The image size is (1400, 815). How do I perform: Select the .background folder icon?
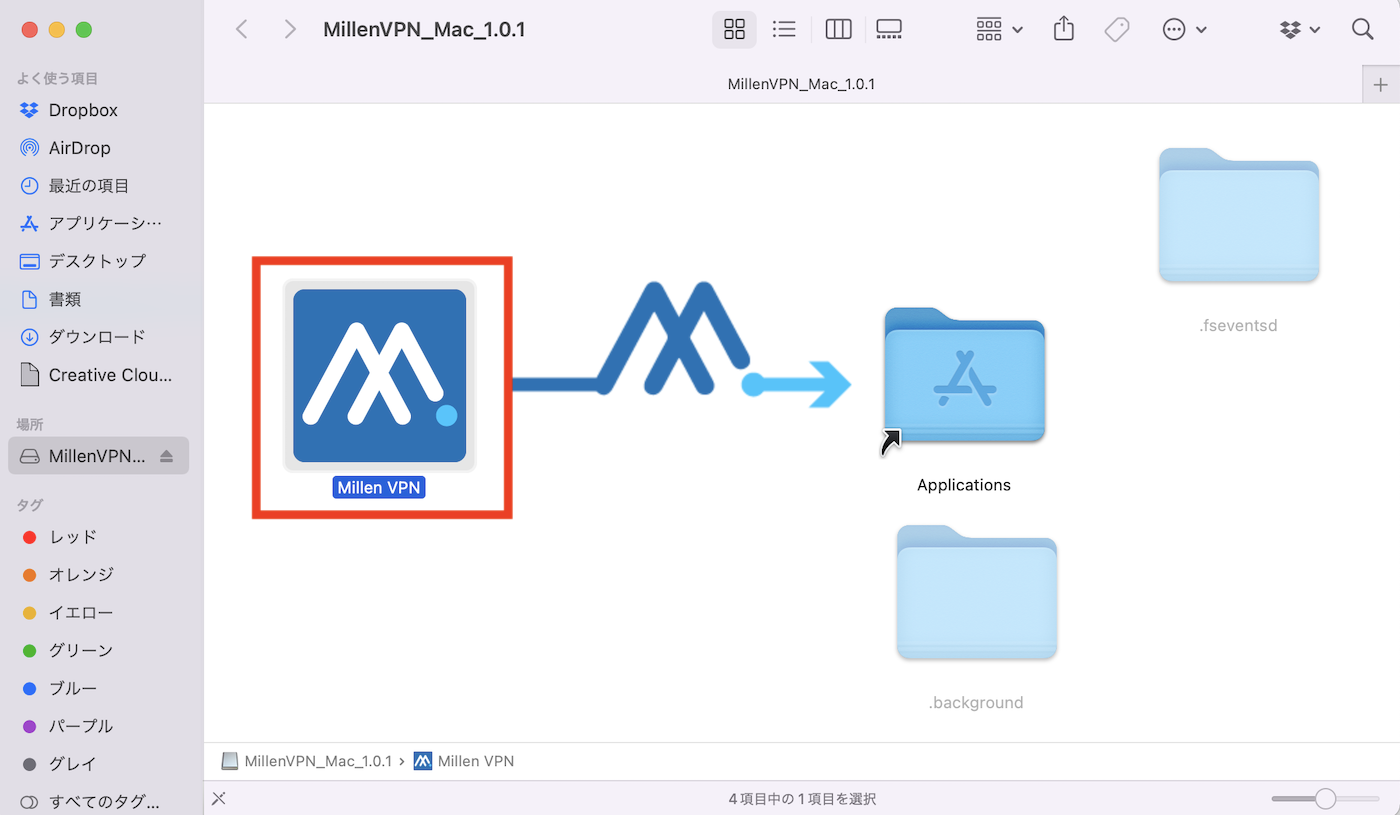click(976, 593)
